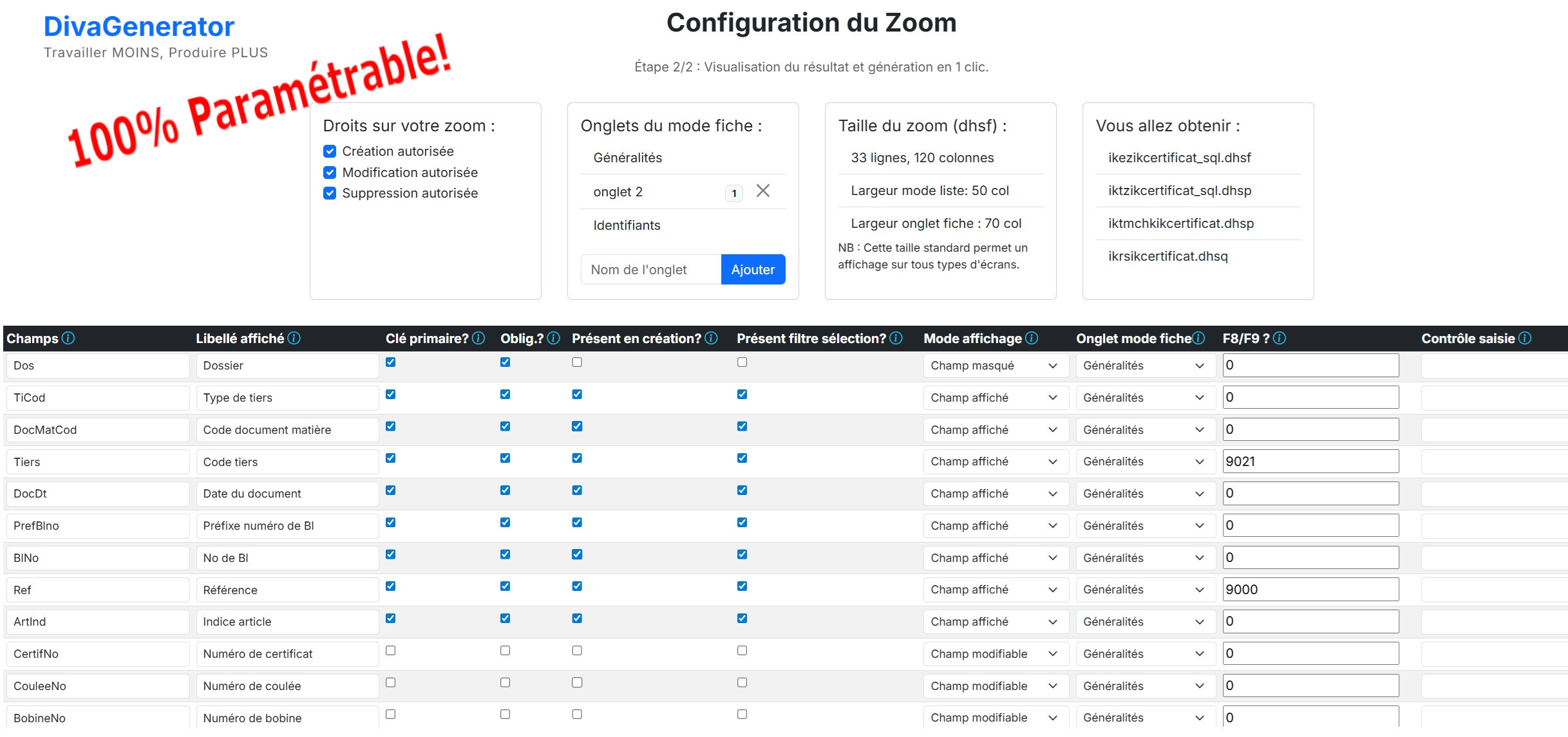Select the Identifiants tab entry
The height and width of the screenshot is (737, 1568).
[627, 225]
